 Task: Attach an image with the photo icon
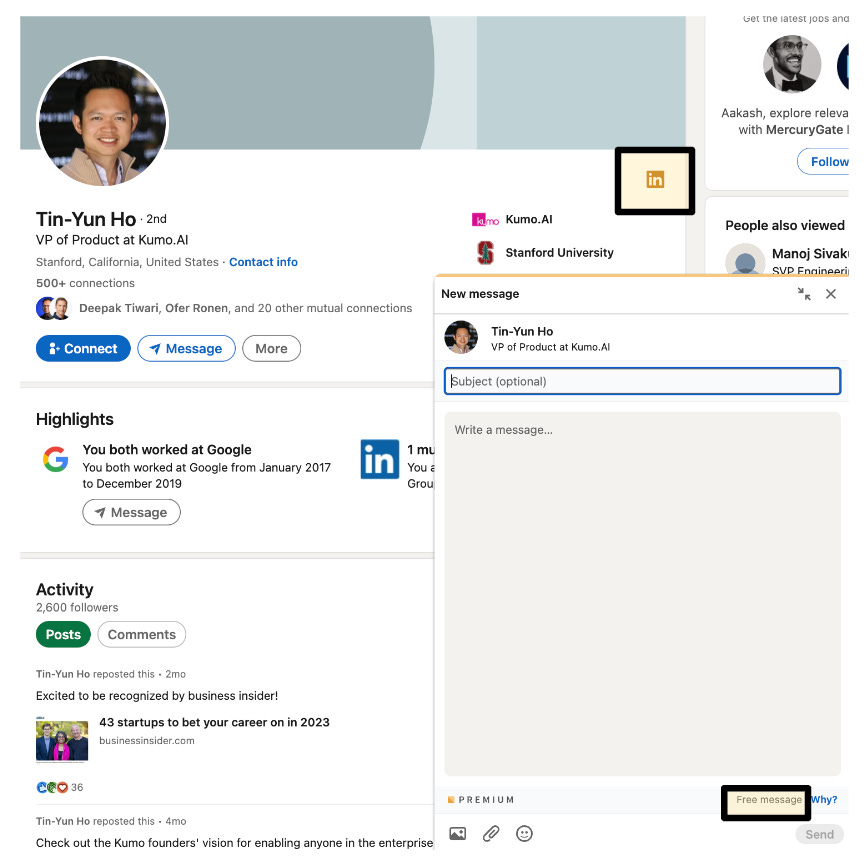point(458,834)
